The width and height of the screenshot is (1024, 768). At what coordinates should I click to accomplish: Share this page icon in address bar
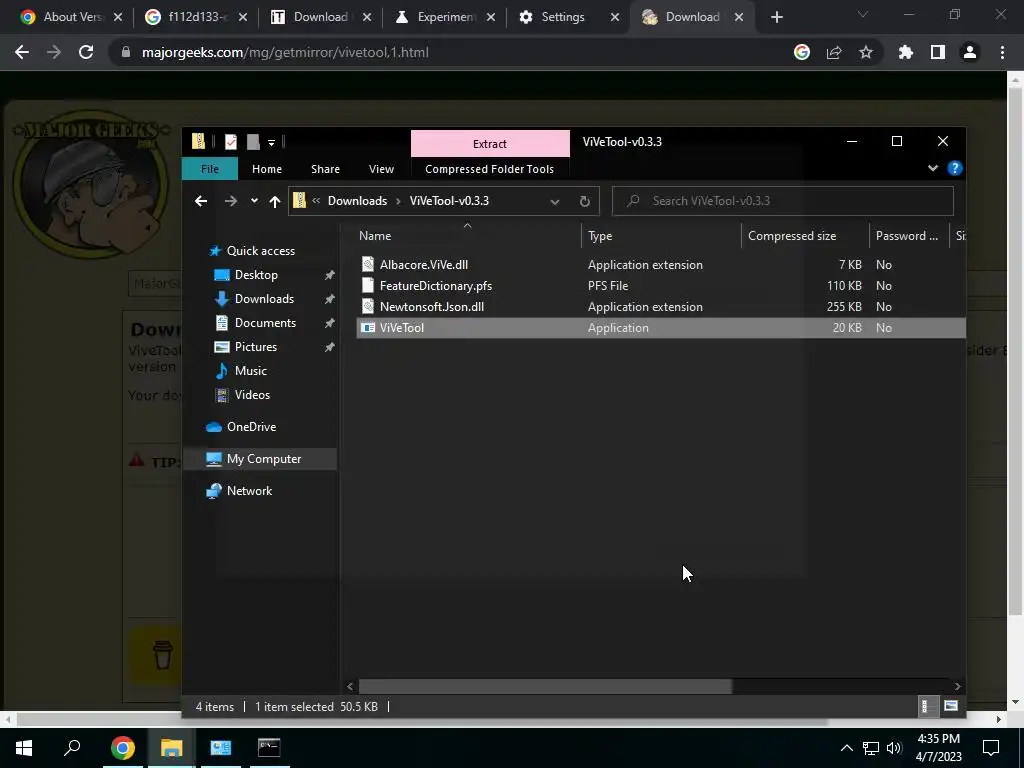tap(833, 52)
